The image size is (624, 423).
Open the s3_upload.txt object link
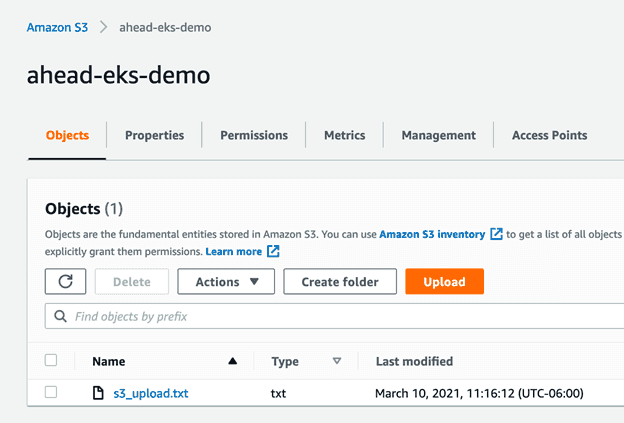[151, 393]
